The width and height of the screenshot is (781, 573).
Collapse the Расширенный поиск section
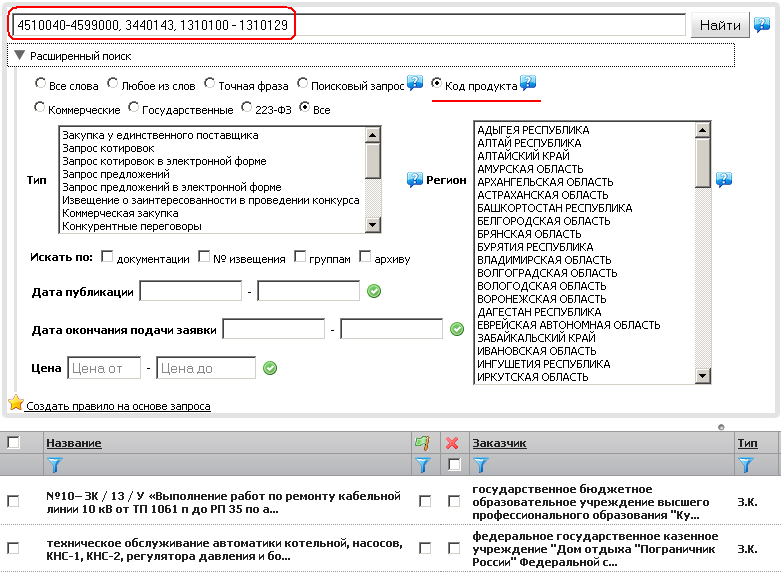coord(20,56)
